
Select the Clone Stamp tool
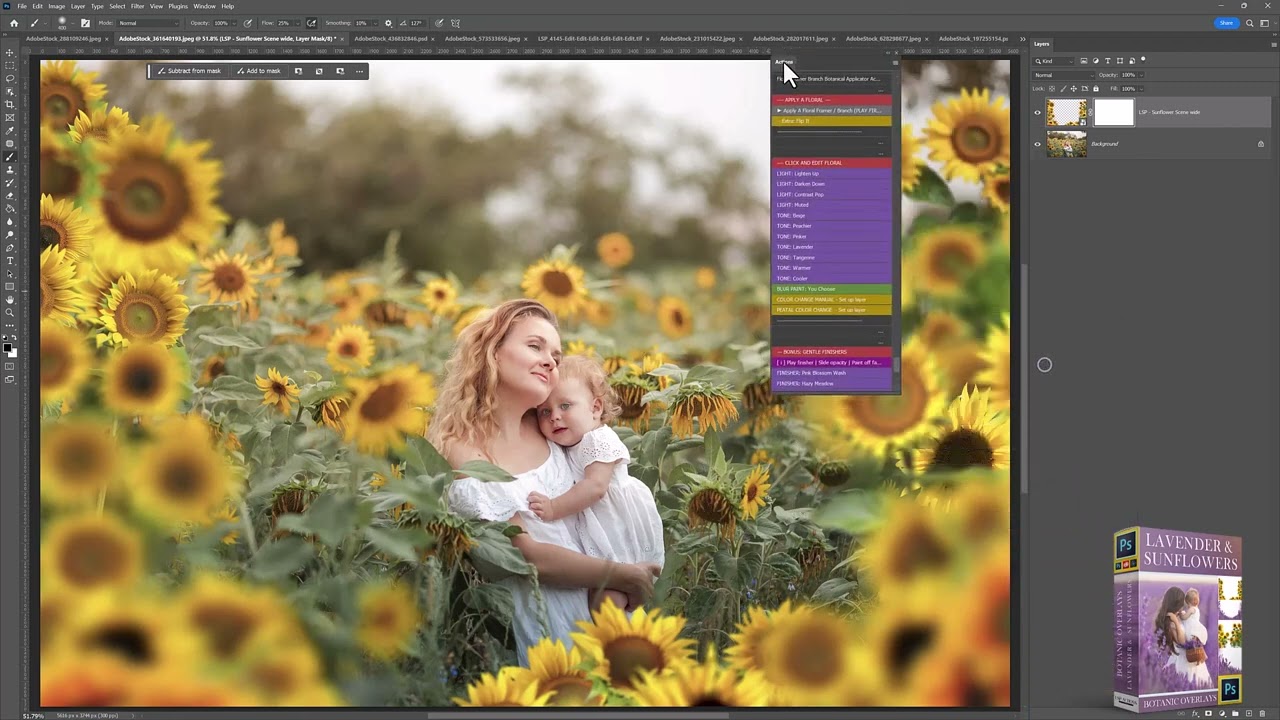pos(11,170)
